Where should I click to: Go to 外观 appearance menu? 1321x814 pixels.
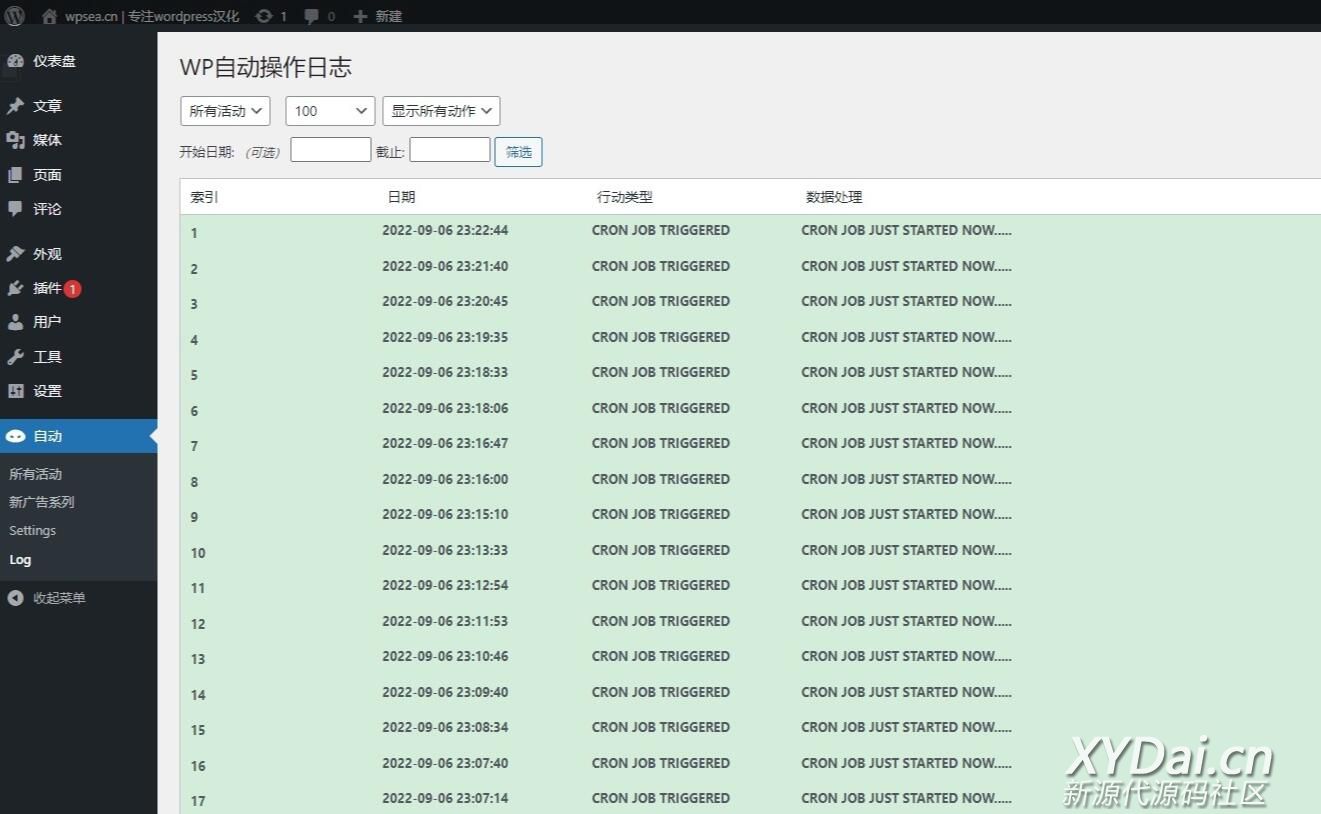click(47, 254)
